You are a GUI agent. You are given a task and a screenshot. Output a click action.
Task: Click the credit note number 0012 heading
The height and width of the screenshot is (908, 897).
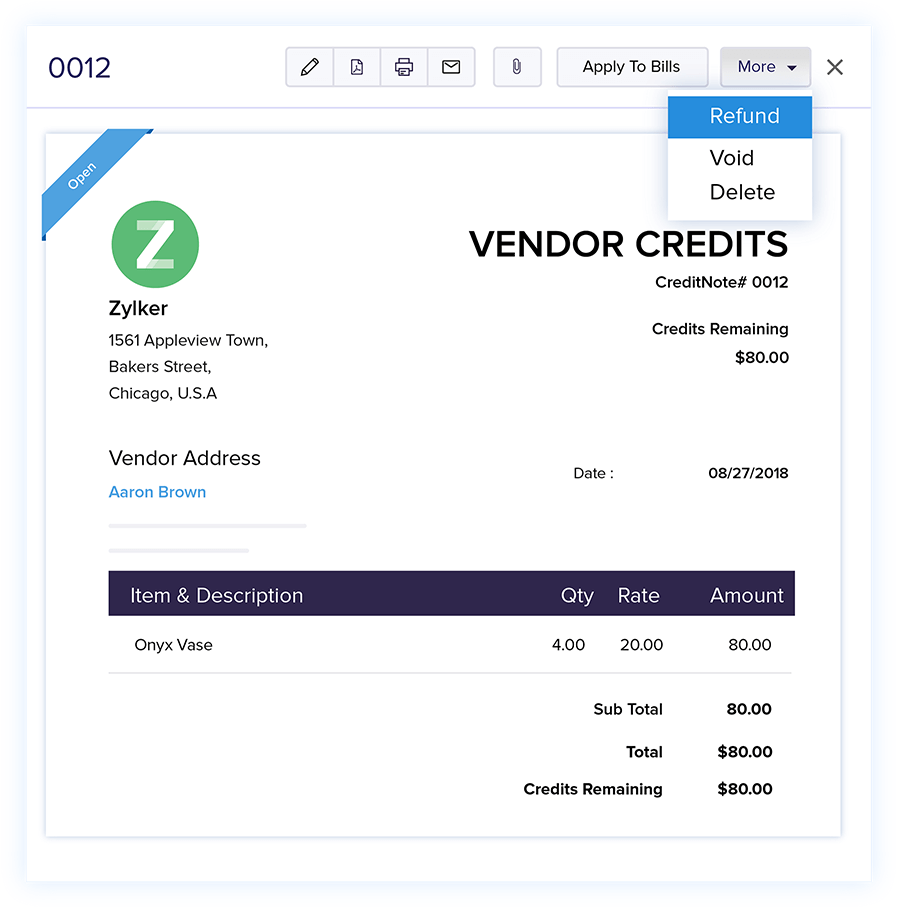pos(79,67)
